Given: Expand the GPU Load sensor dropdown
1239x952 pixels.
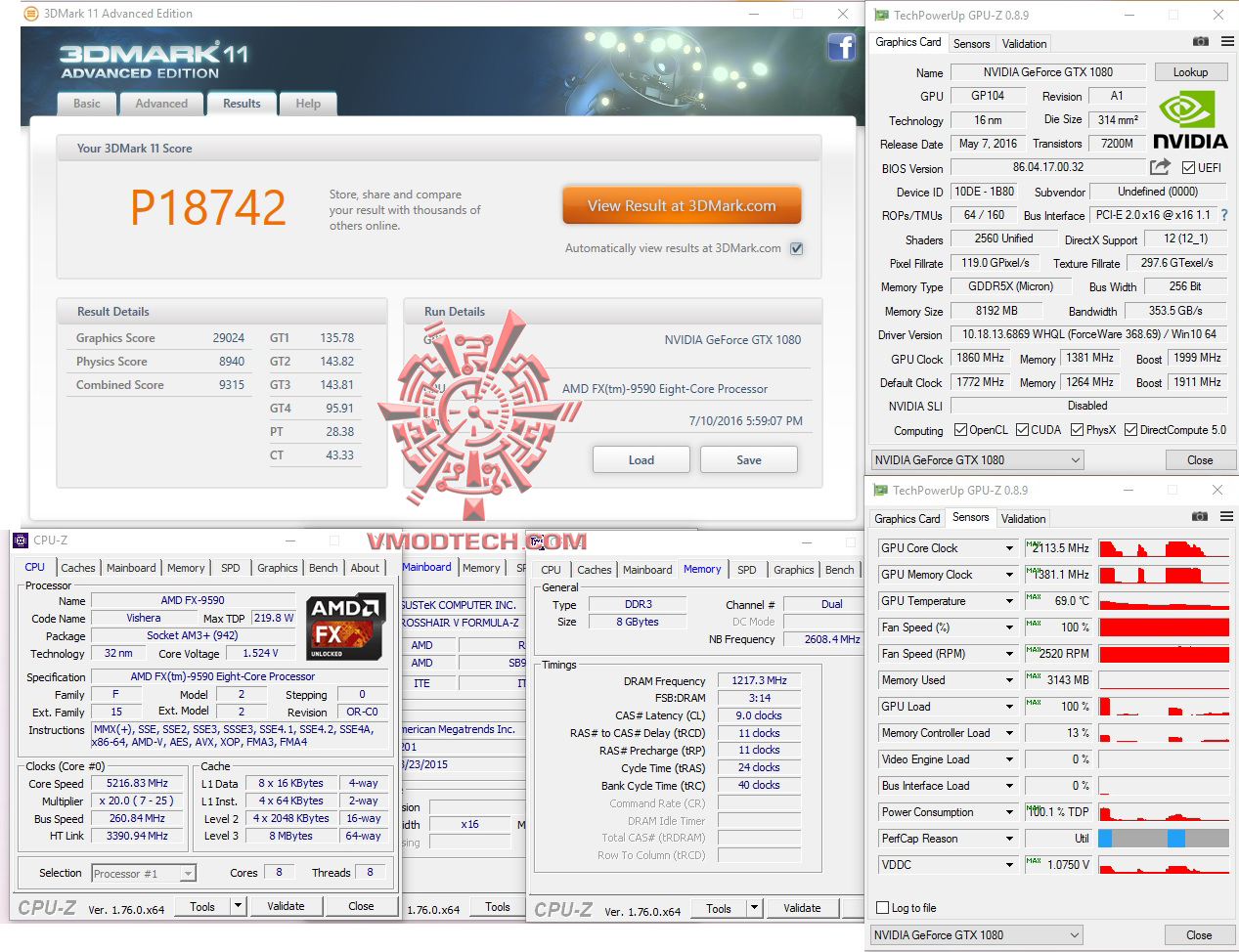Looking at the screenshot, I should [1009, 707].
